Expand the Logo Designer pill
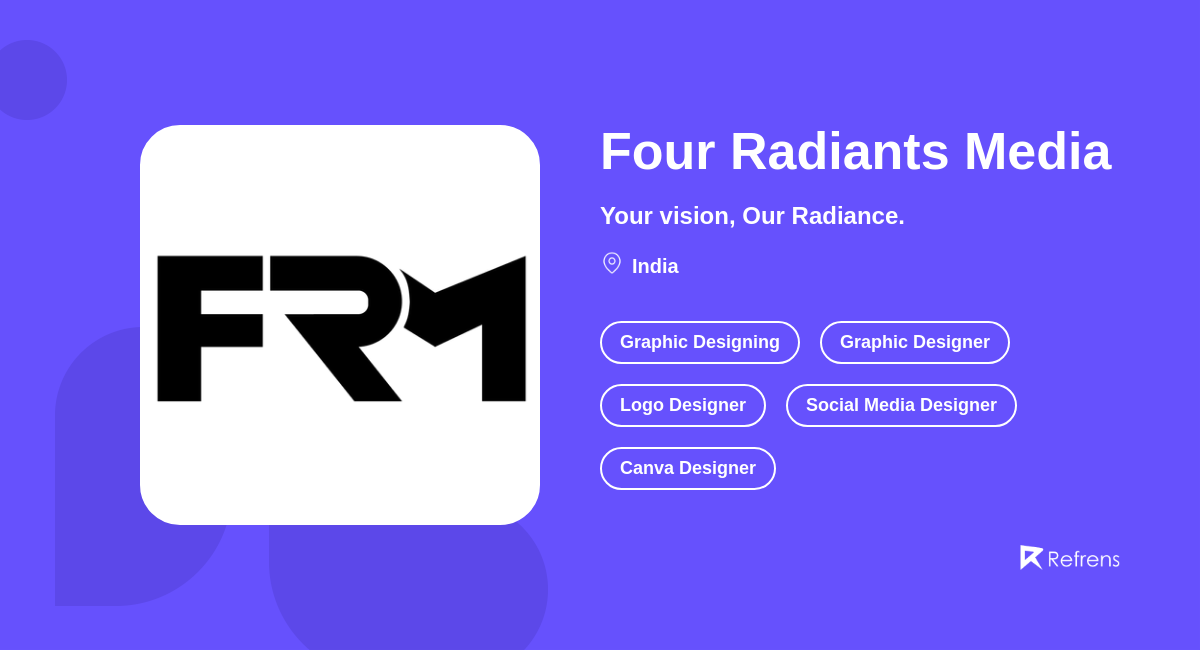The width and height of the screenshot is (1200, 650). pos(683,405)
